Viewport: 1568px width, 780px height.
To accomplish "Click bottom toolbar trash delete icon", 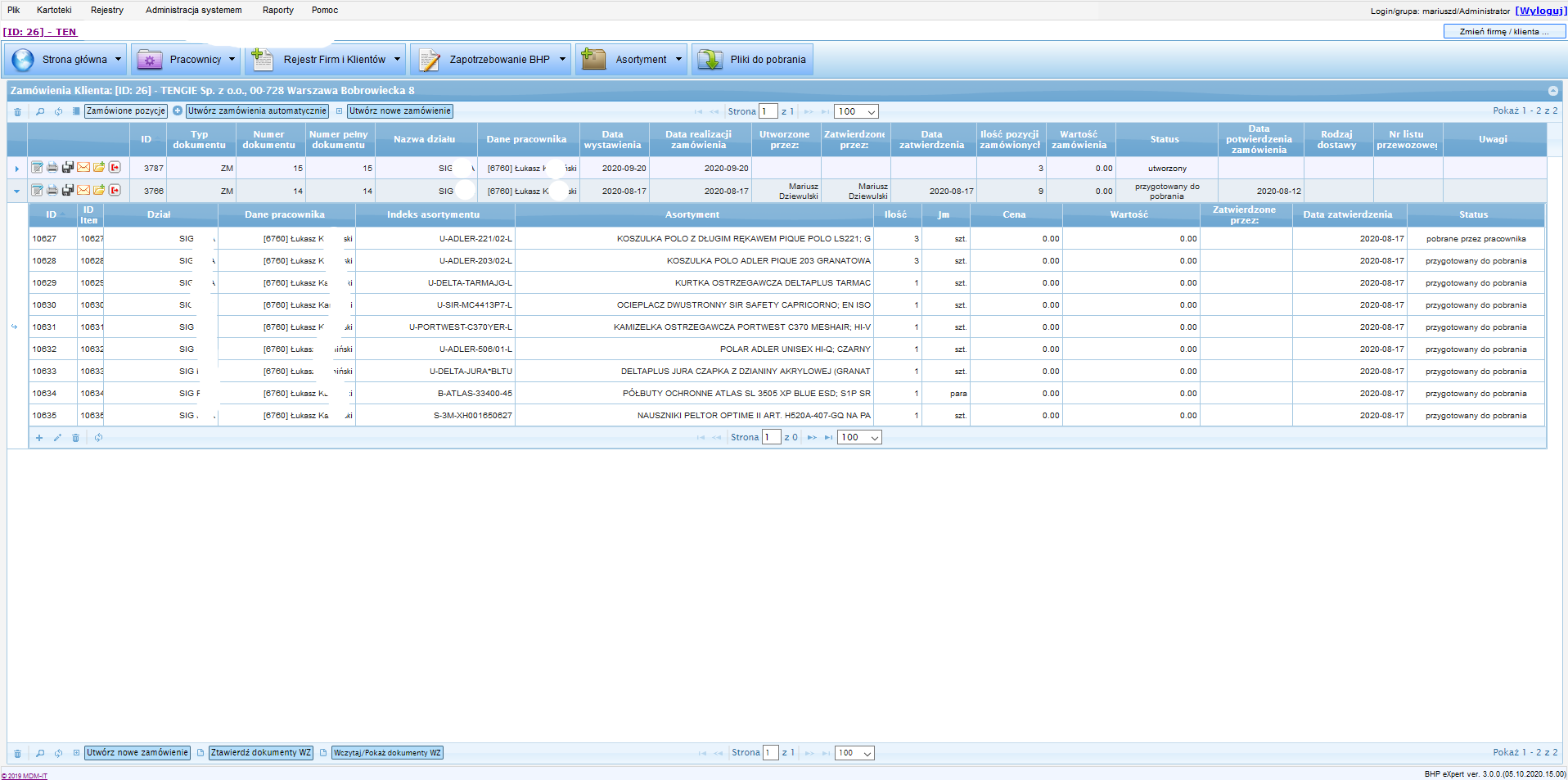I will [17, 753].
